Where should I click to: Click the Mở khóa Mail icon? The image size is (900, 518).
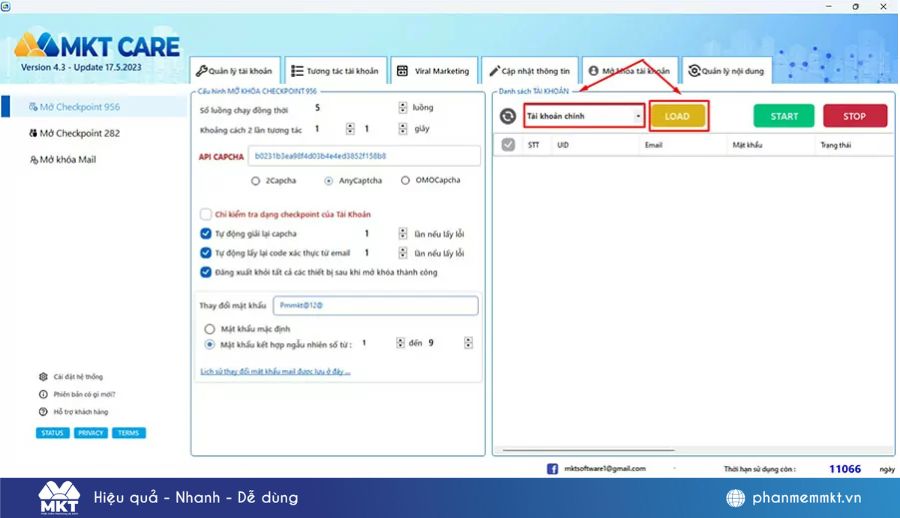coord(34,160)
